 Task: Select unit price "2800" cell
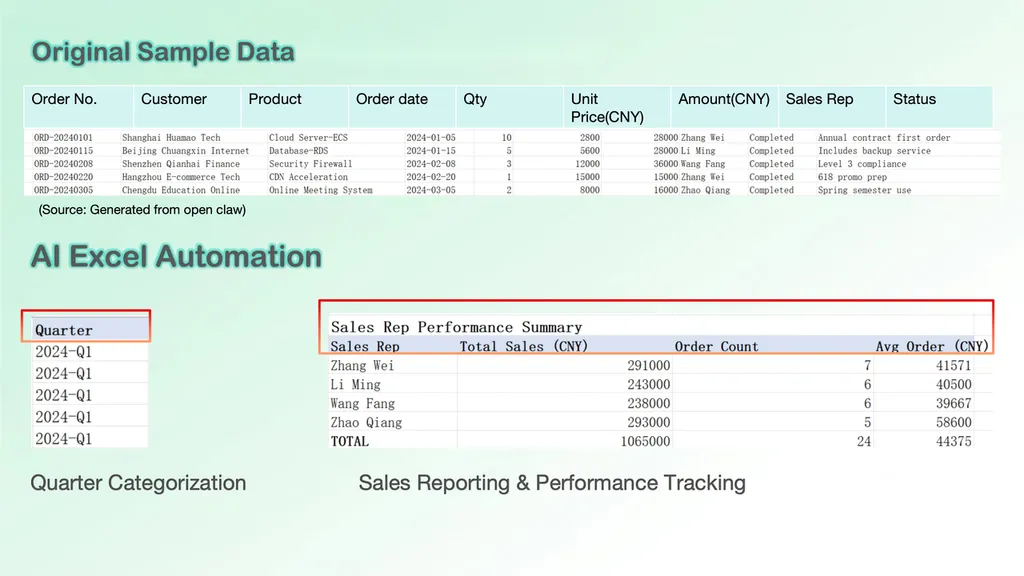590,138
